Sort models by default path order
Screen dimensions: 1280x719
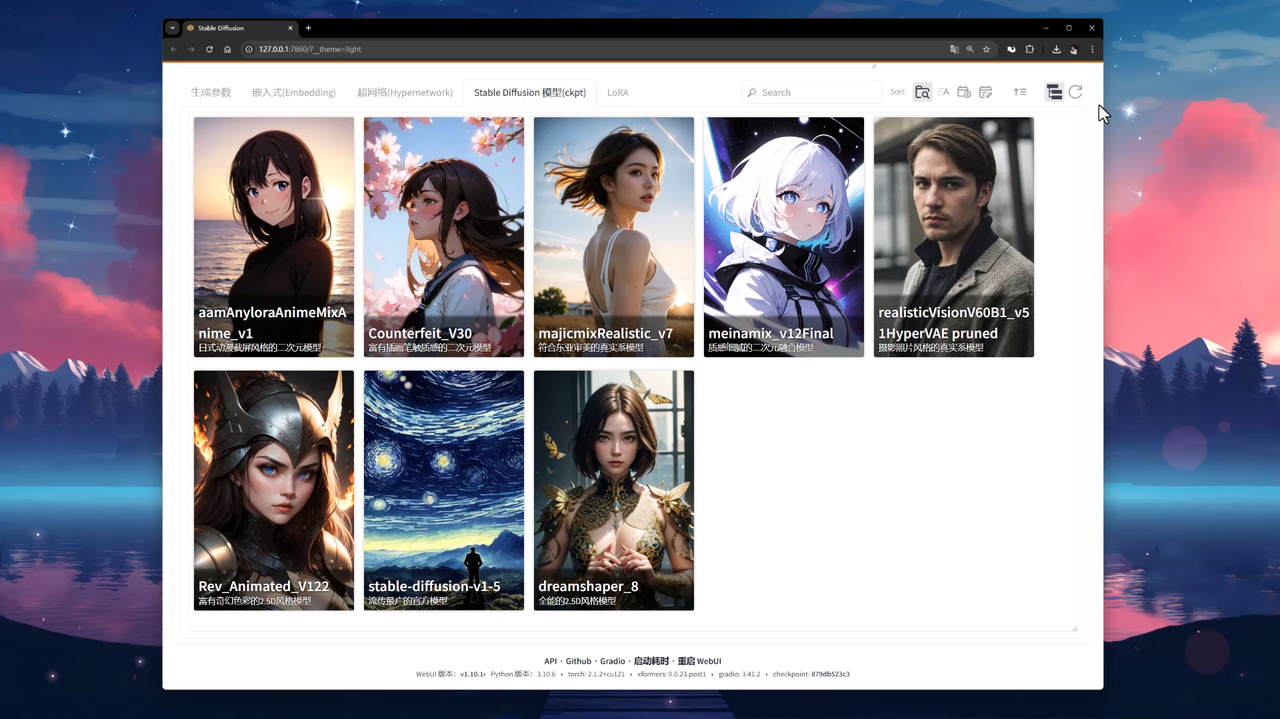(x=922, y=92)
